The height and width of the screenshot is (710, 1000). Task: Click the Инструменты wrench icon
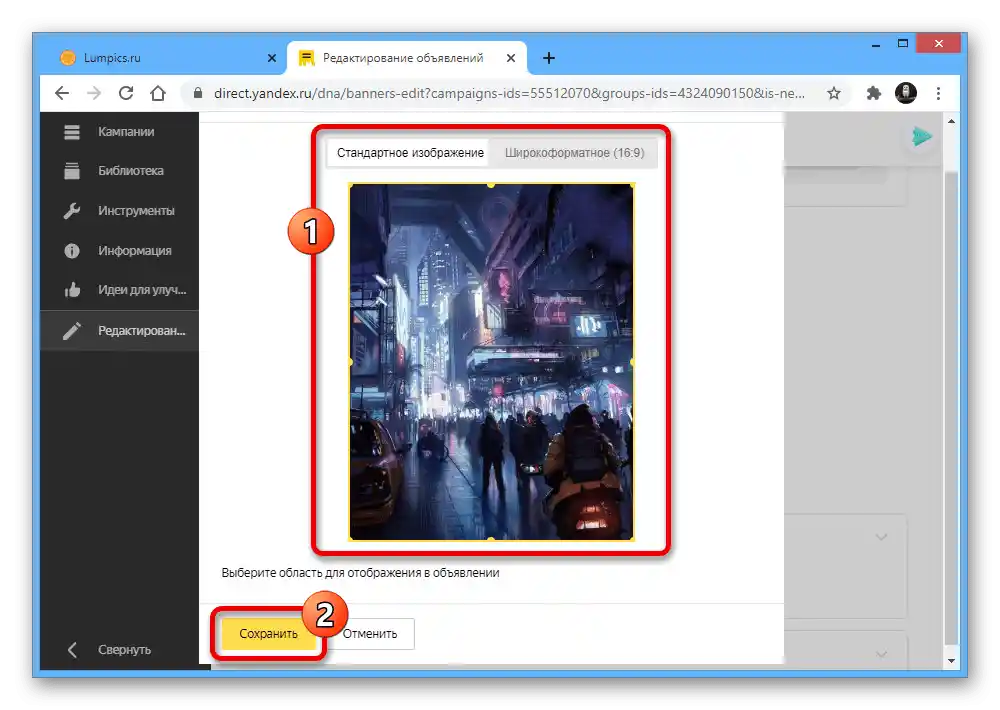72,211
